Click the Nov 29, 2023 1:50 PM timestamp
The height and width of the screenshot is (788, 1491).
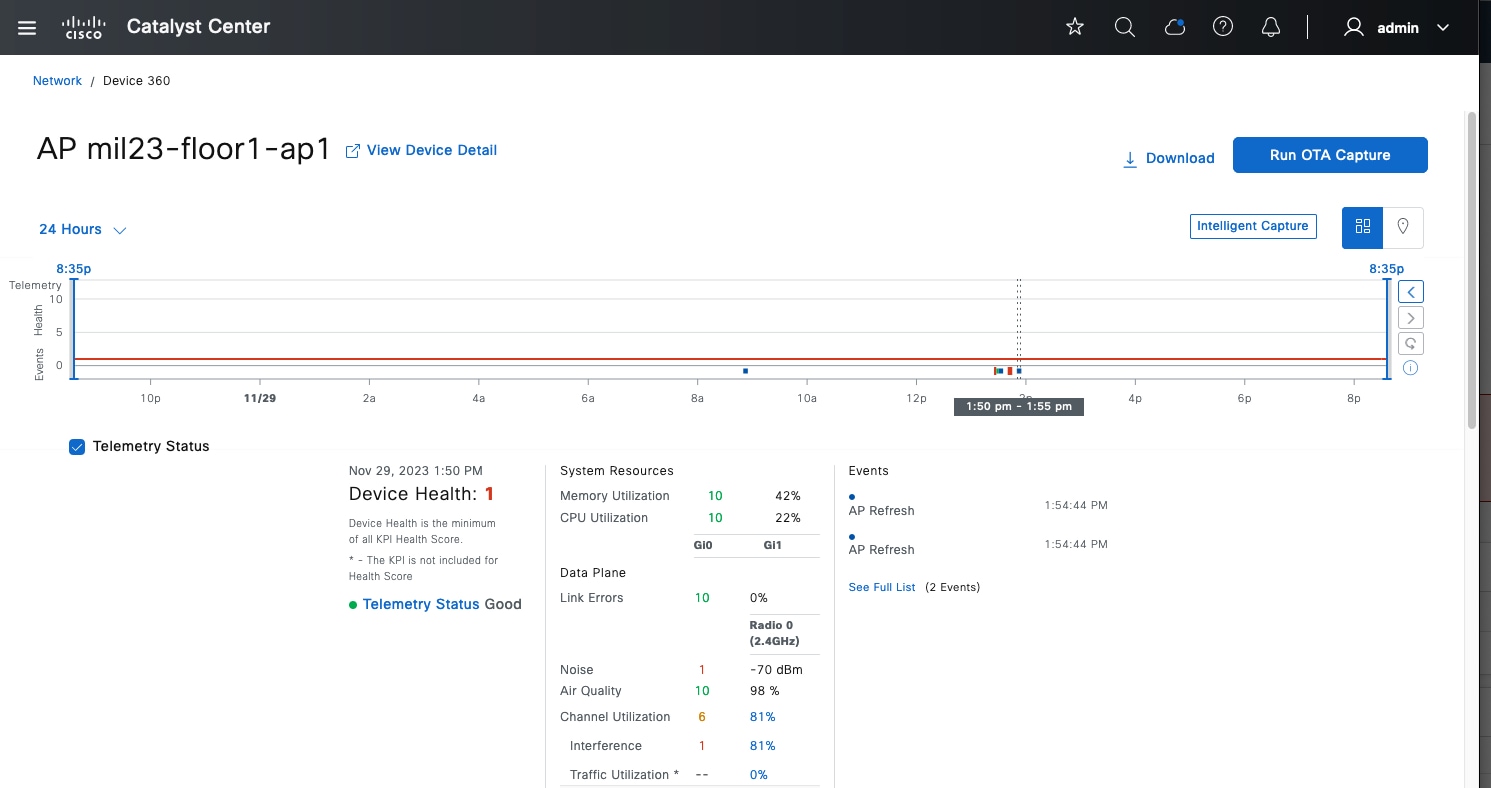416,471
